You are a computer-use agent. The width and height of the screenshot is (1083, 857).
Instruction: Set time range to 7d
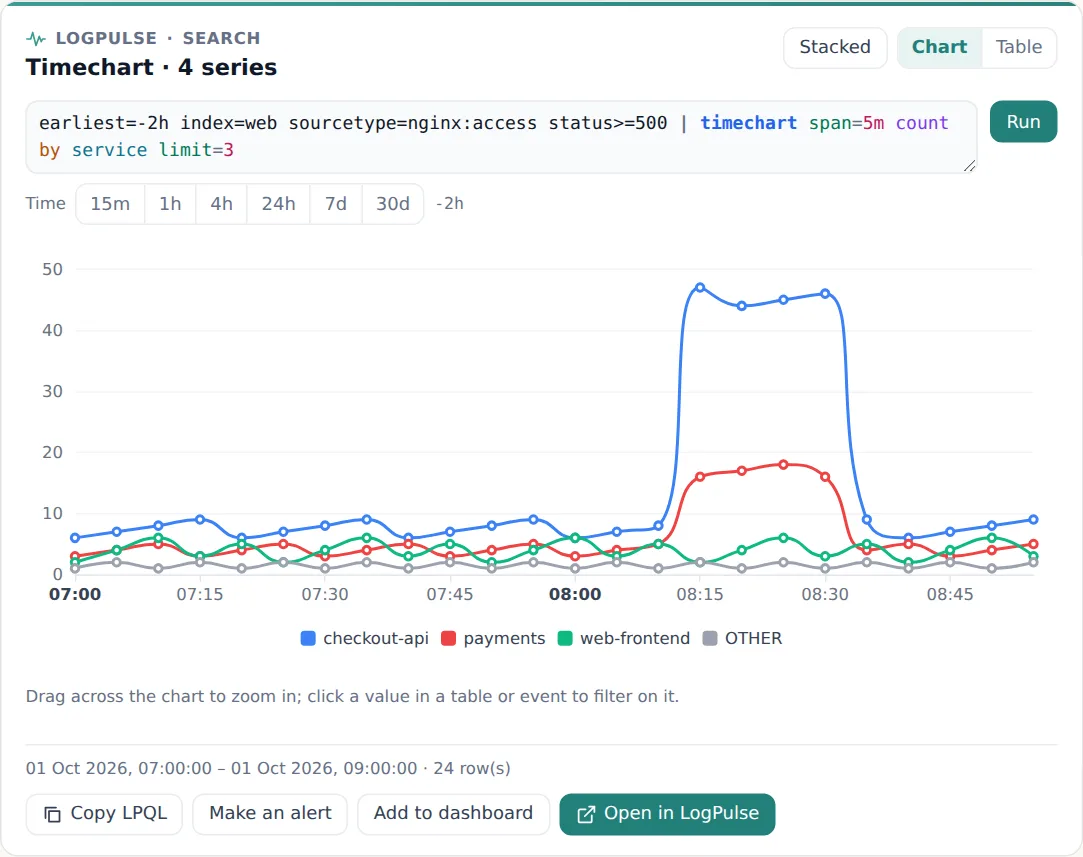pyautogui.click(x=336, y=204)
